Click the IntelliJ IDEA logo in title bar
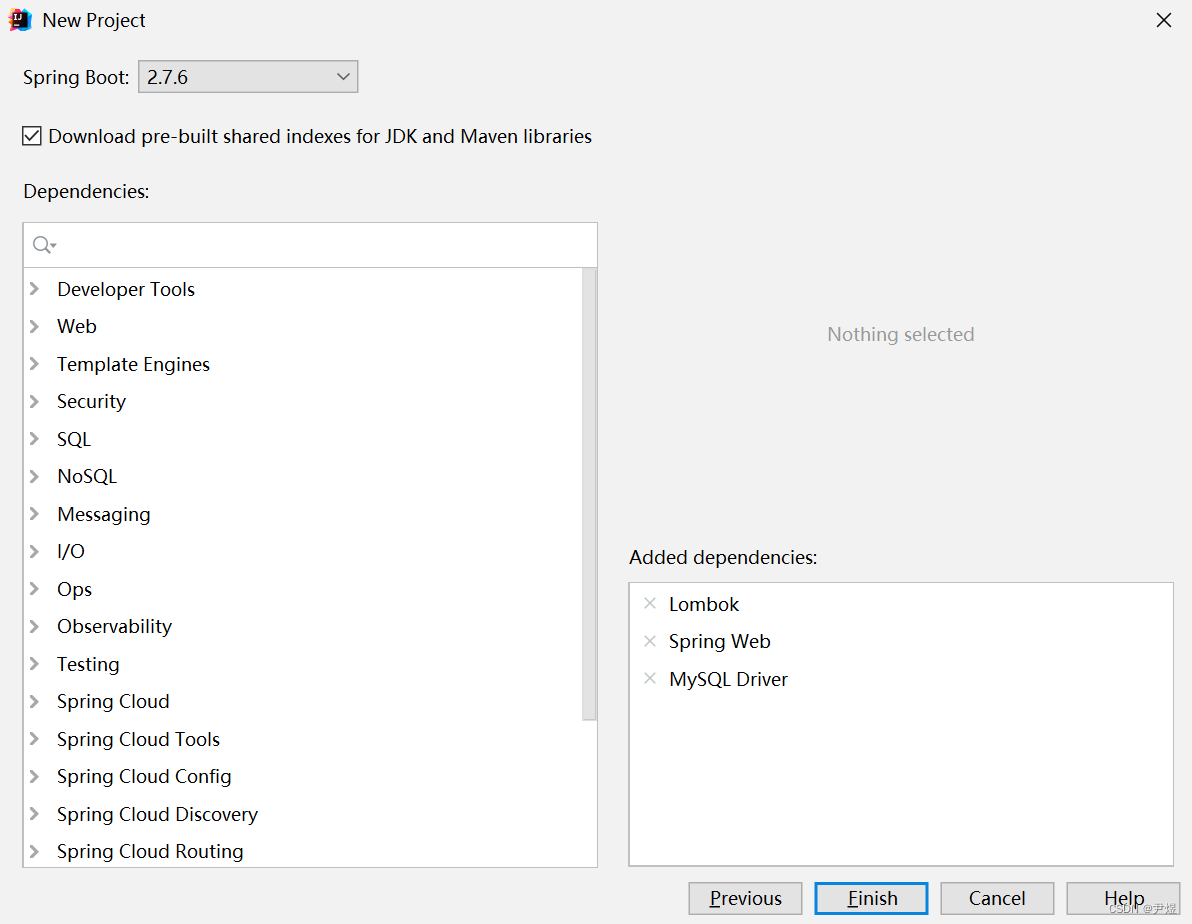Viewport: 1192px width, 924px height. point(19,19)
